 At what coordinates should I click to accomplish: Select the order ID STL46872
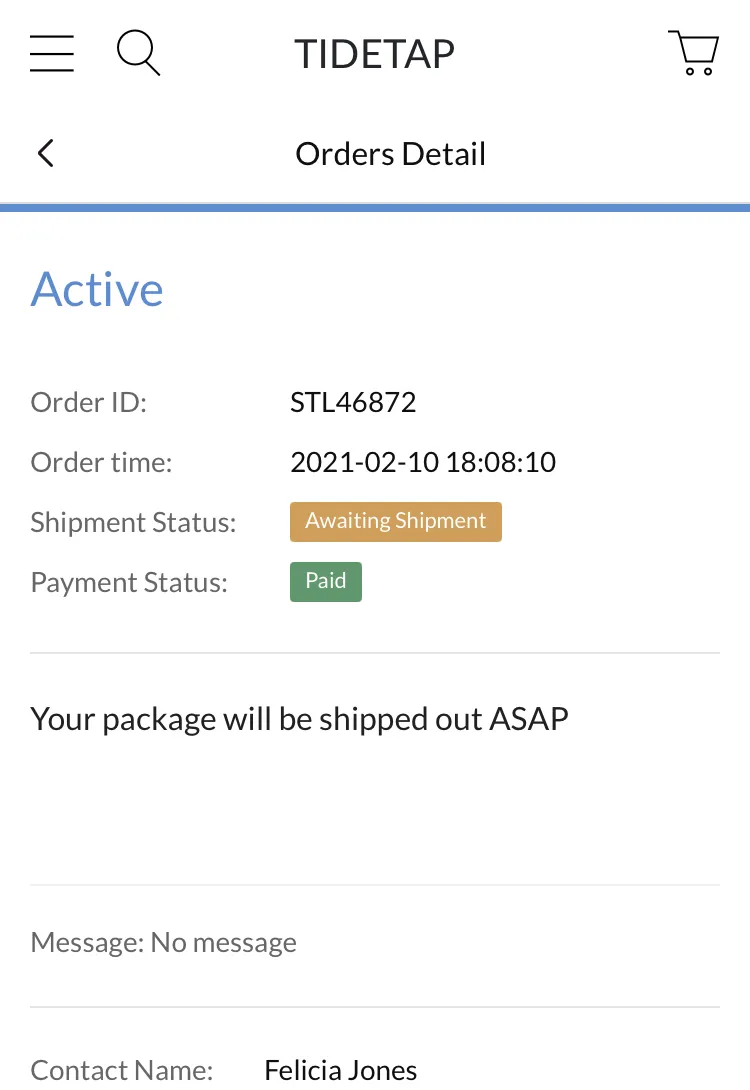coord(353,402)
